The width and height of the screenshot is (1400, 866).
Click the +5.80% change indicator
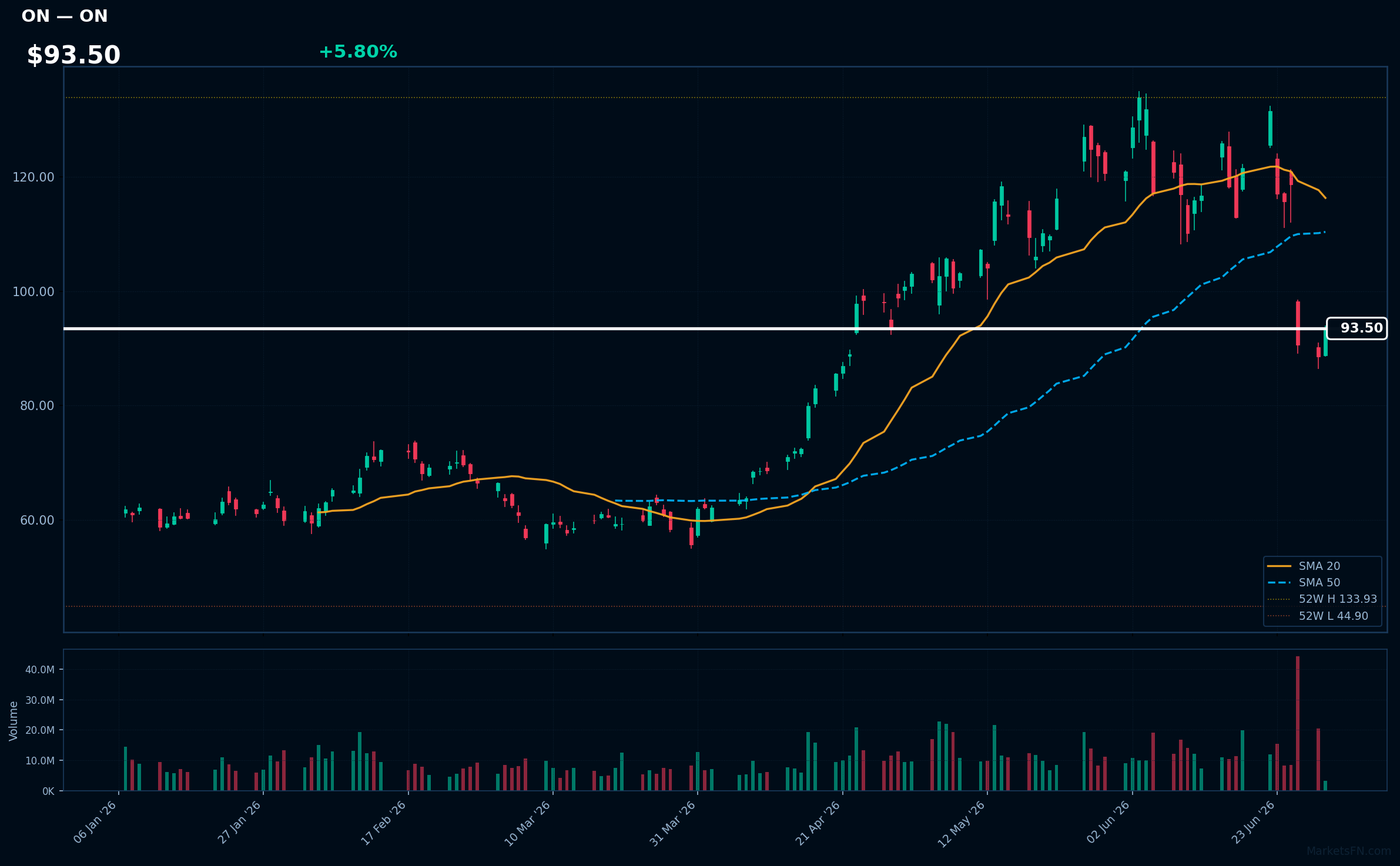coord(358,52)
